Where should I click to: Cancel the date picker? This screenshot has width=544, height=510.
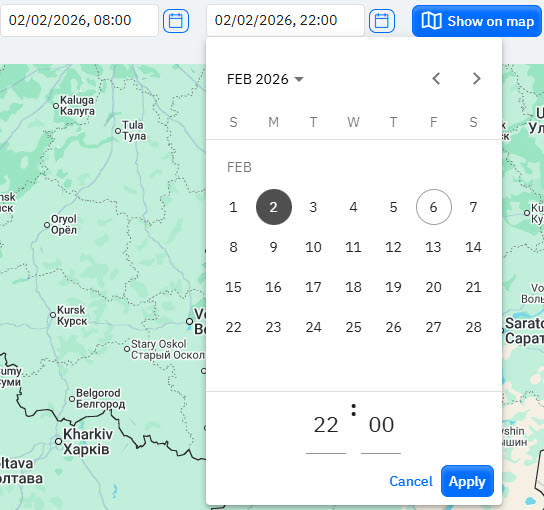tap(411, 481)
